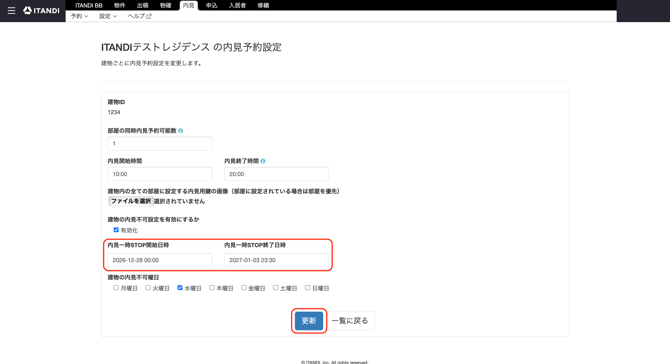Uncheck the 水曜日 checkbox
This screenshot has height=364, width=670.
pyautogui.click(x=180, y=288)
